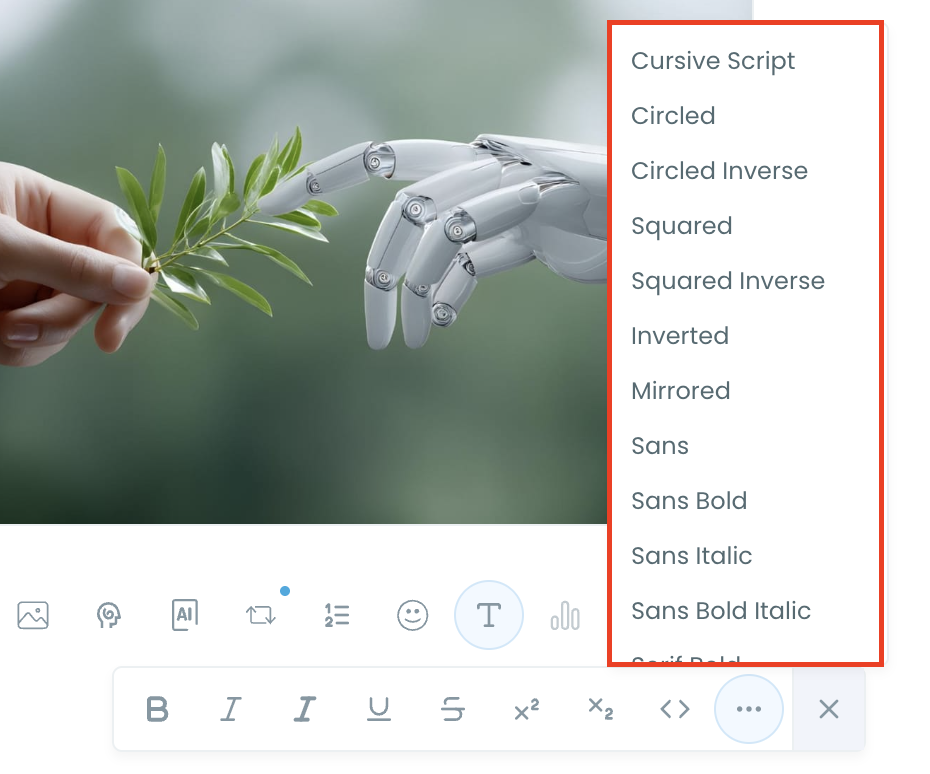Toggle underline formatting

[x=379, y=710]
